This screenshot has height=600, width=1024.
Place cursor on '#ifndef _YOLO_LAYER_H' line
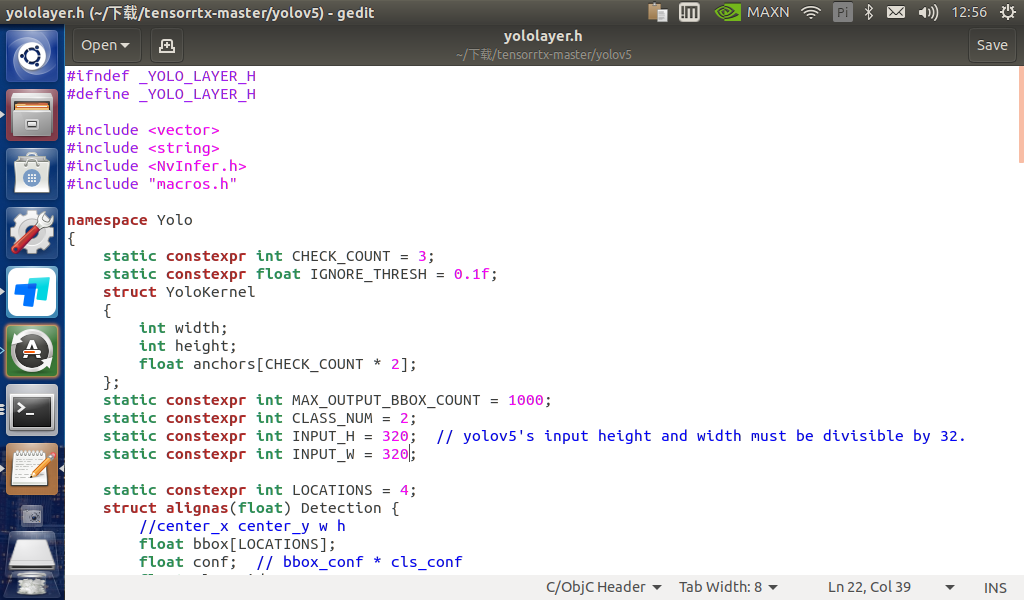pyautogui.click(x=161, y=76)
